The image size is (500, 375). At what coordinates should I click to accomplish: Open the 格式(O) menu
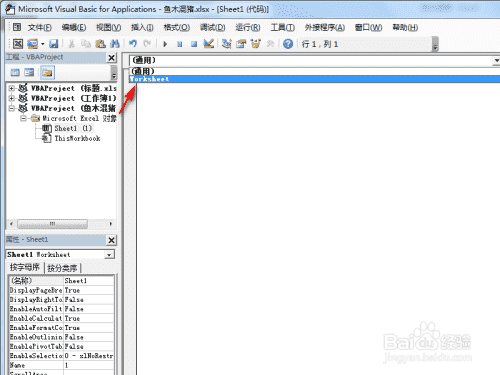point(177,27)
